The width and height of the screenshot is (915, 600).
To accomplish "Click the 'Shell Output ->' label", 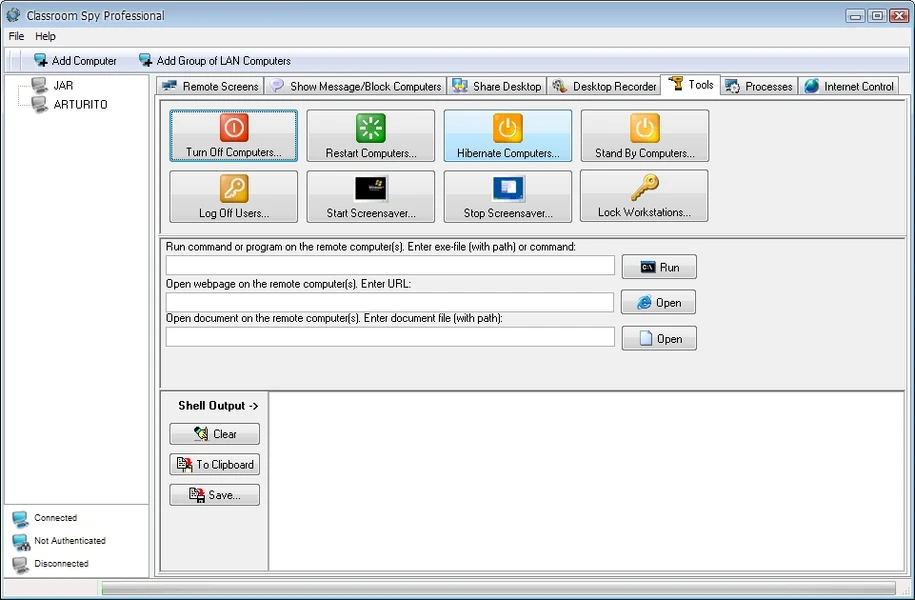I will (218, 406).
